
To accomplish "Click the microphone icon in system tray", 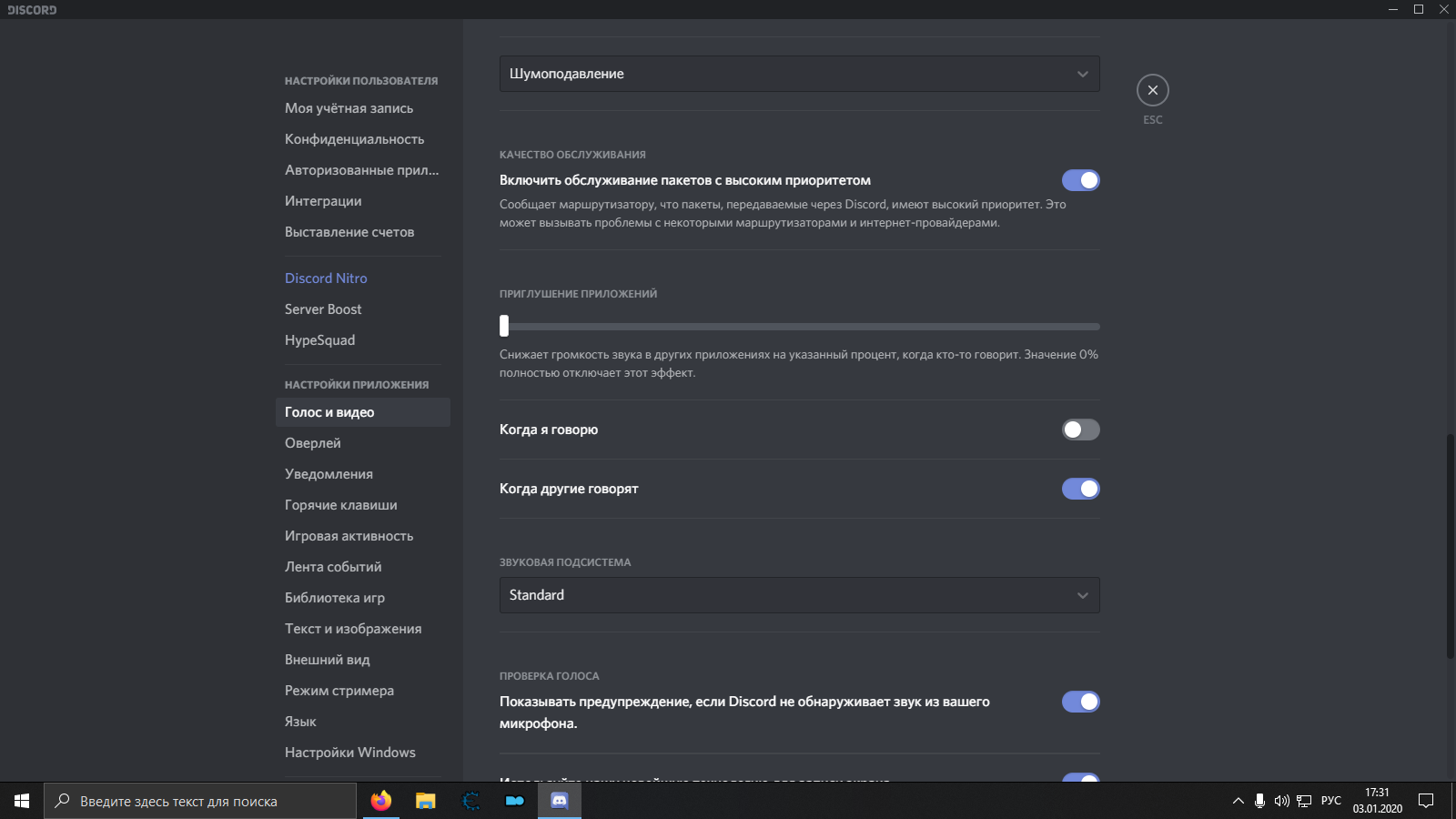I will tap(1259, 801).
